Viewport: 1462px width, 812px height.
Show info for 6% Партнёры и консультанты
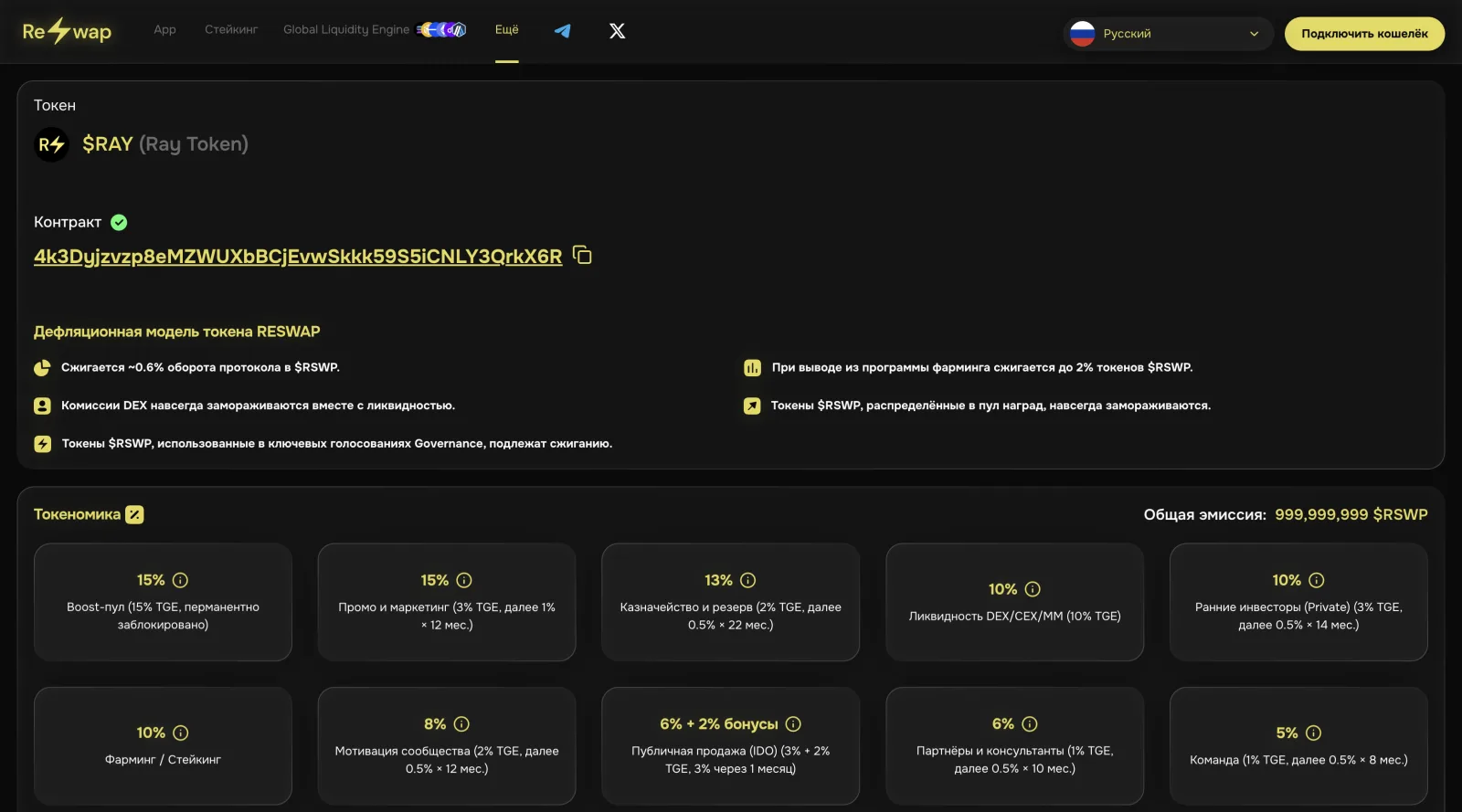pyautogui.click(x=1030, y=724)
